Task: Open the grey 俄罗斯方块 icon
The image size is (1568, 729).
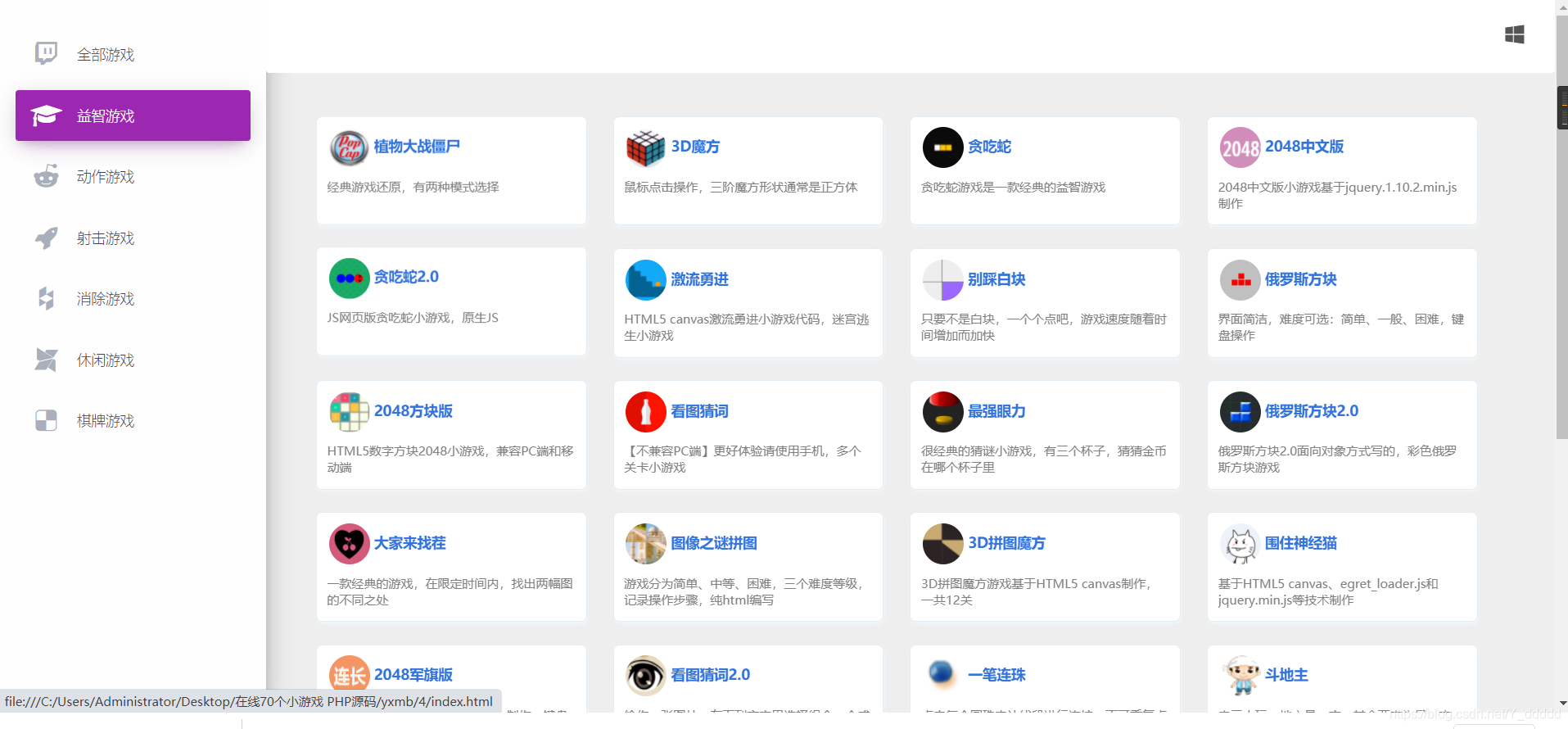Action: pyautogui.click(x=1240, y=280)
